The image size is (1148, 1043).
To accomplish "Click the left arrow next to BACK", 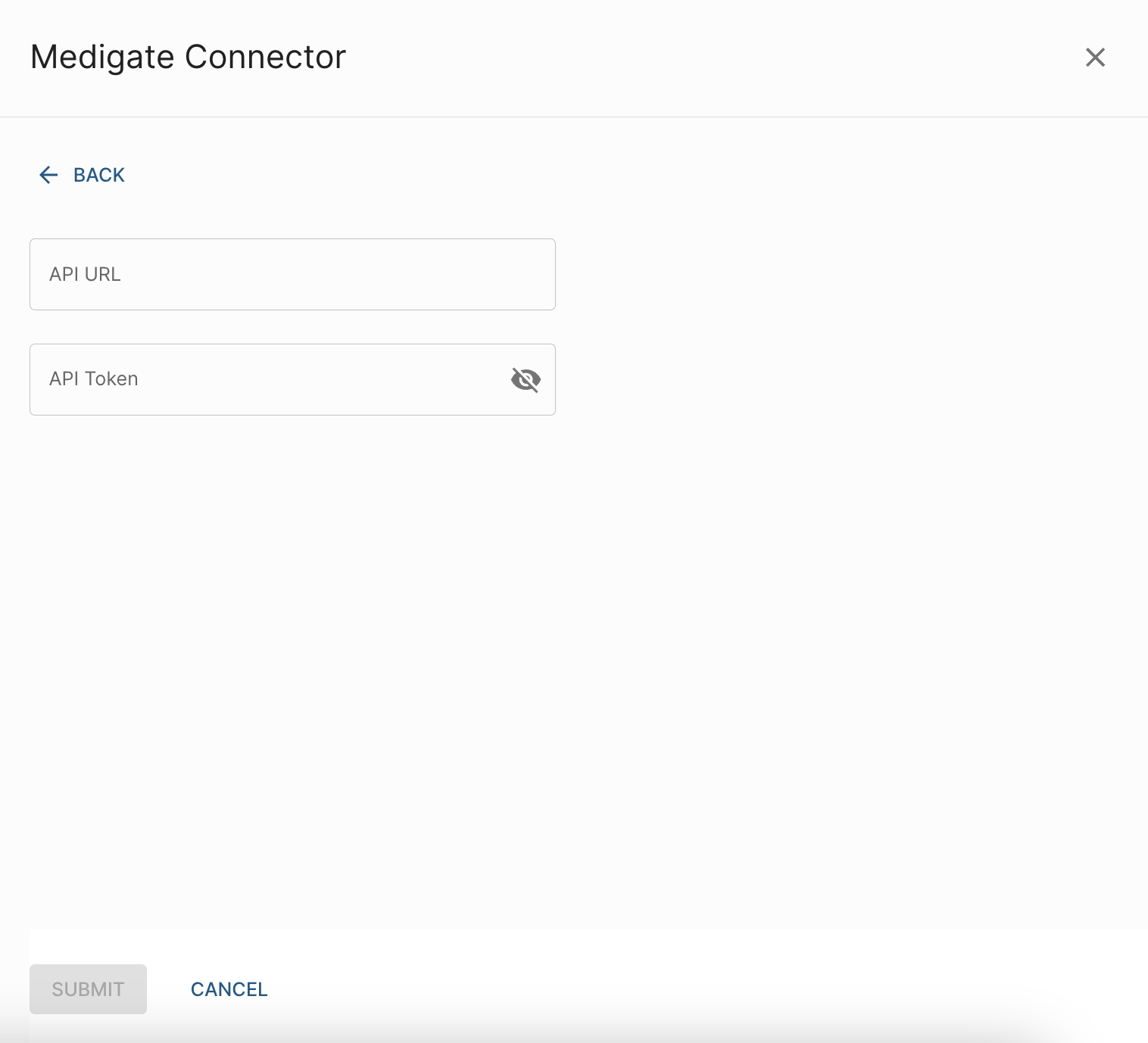I will pos(48,175).
